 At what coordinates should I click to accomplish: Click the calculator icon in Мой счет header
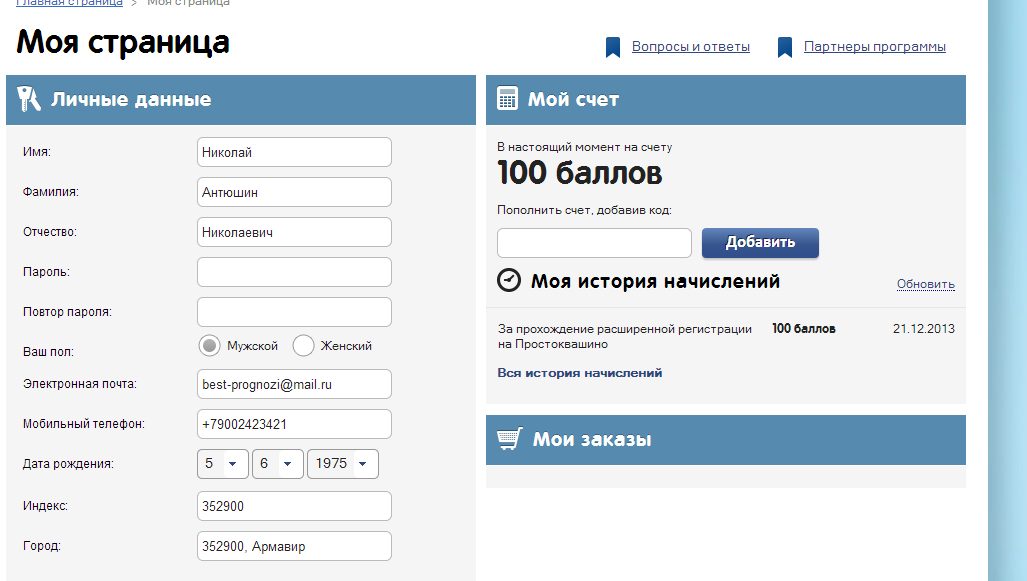pos(507,98)
